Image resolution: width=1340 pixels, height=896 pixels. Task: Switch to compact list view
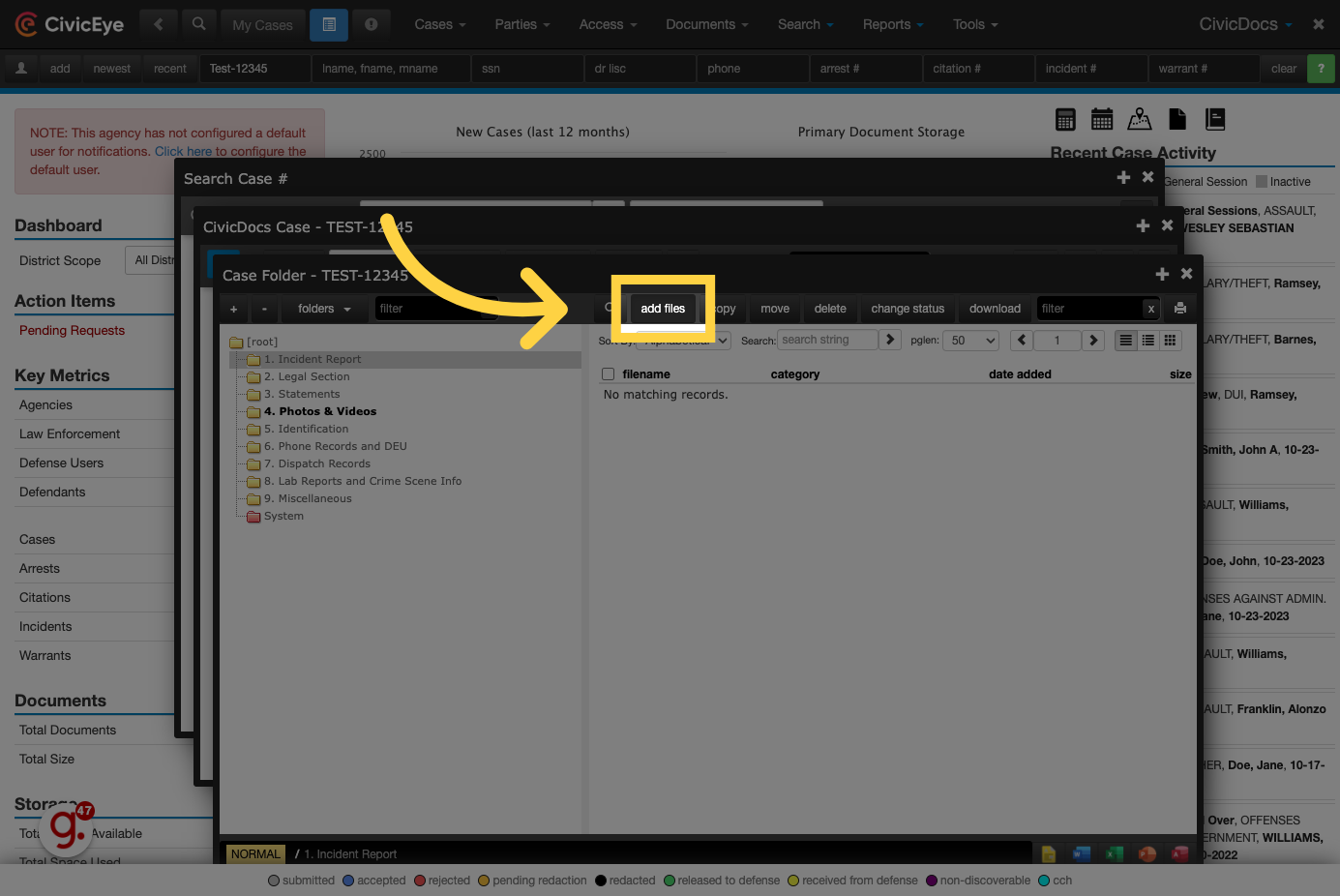point(1147,340)
